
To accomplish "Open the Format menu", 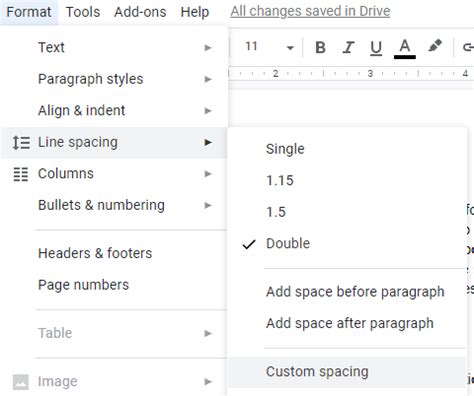I will point(29,12).
